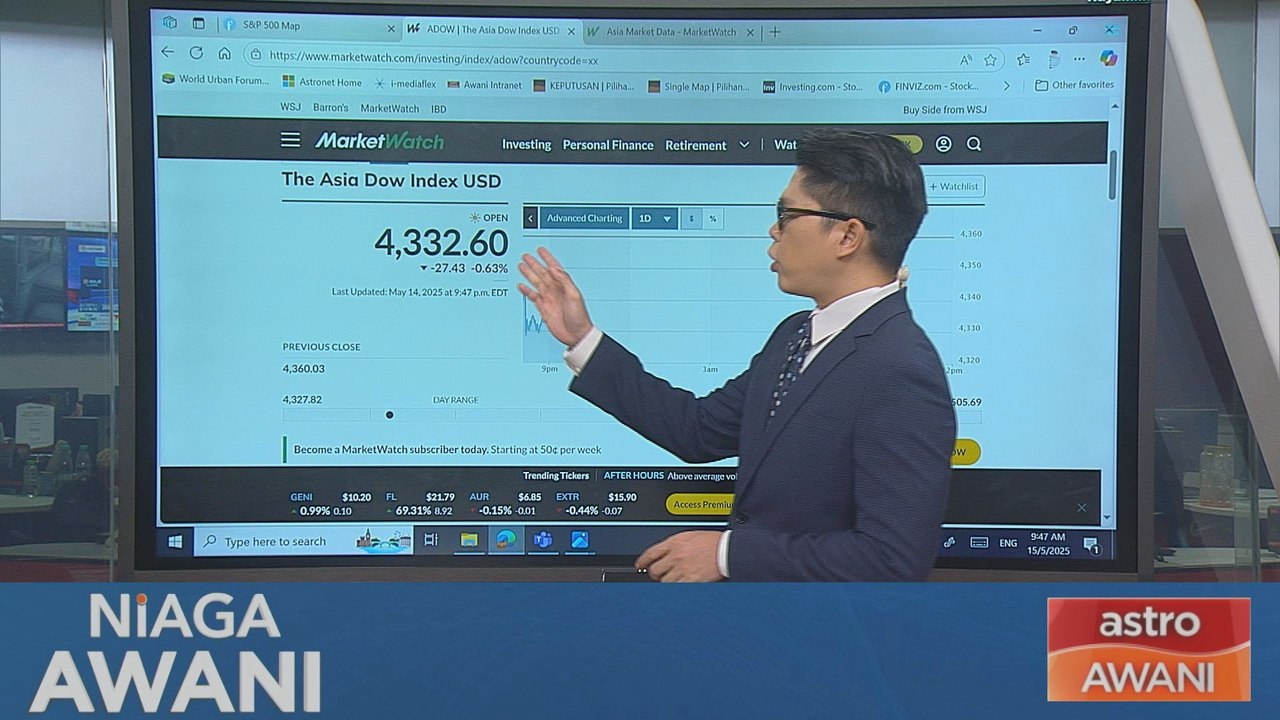1280x720 pixels.
Task: Open Edge workspaces icon
Action: [x=169, y=23]
